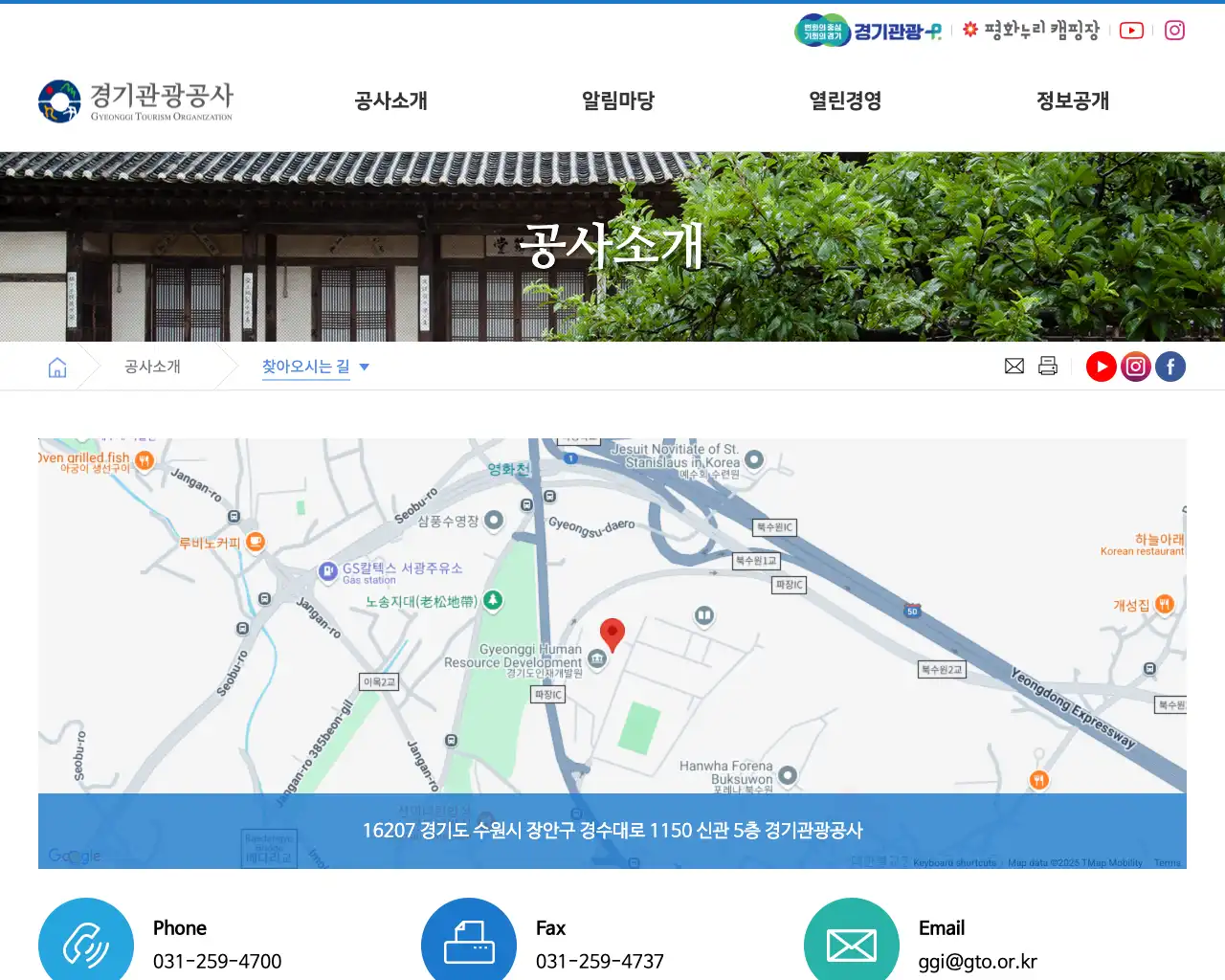Viewport: 1225px width, 980px height.
Task: Click the 루비노커피 cafe marker
Action: 256,542
